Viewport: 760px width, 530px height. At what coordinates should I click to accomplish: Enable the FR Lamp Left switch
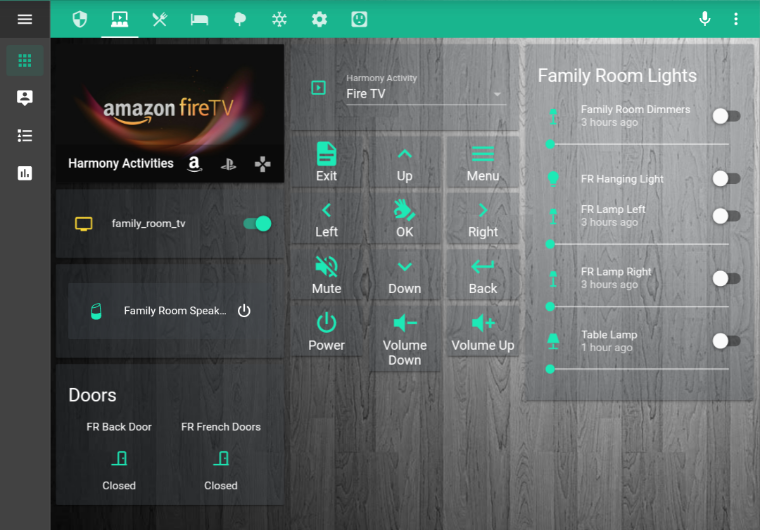726,216
